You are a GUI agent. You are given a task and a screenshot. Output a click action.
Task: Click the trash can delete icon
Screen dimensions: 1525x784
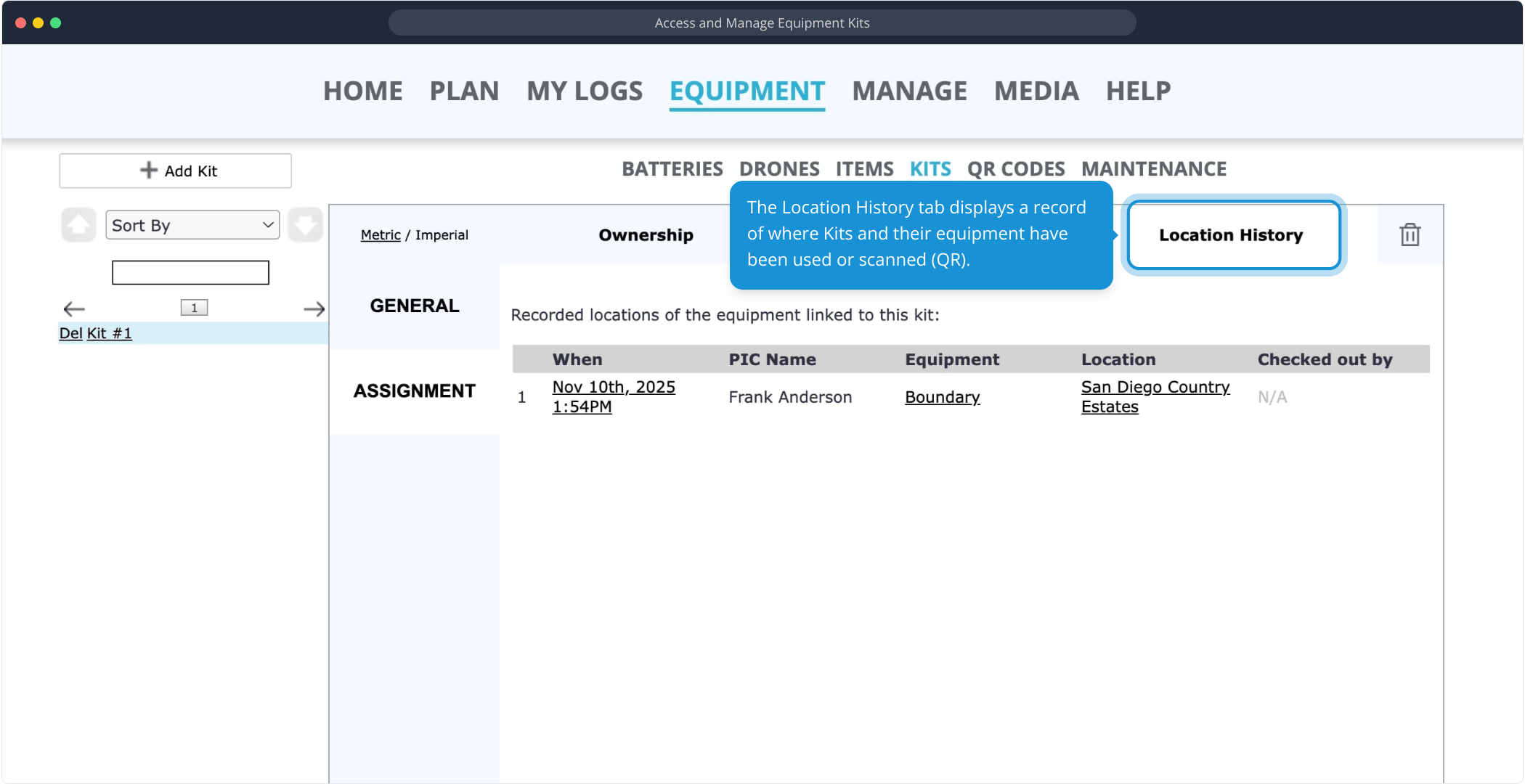1410,234
